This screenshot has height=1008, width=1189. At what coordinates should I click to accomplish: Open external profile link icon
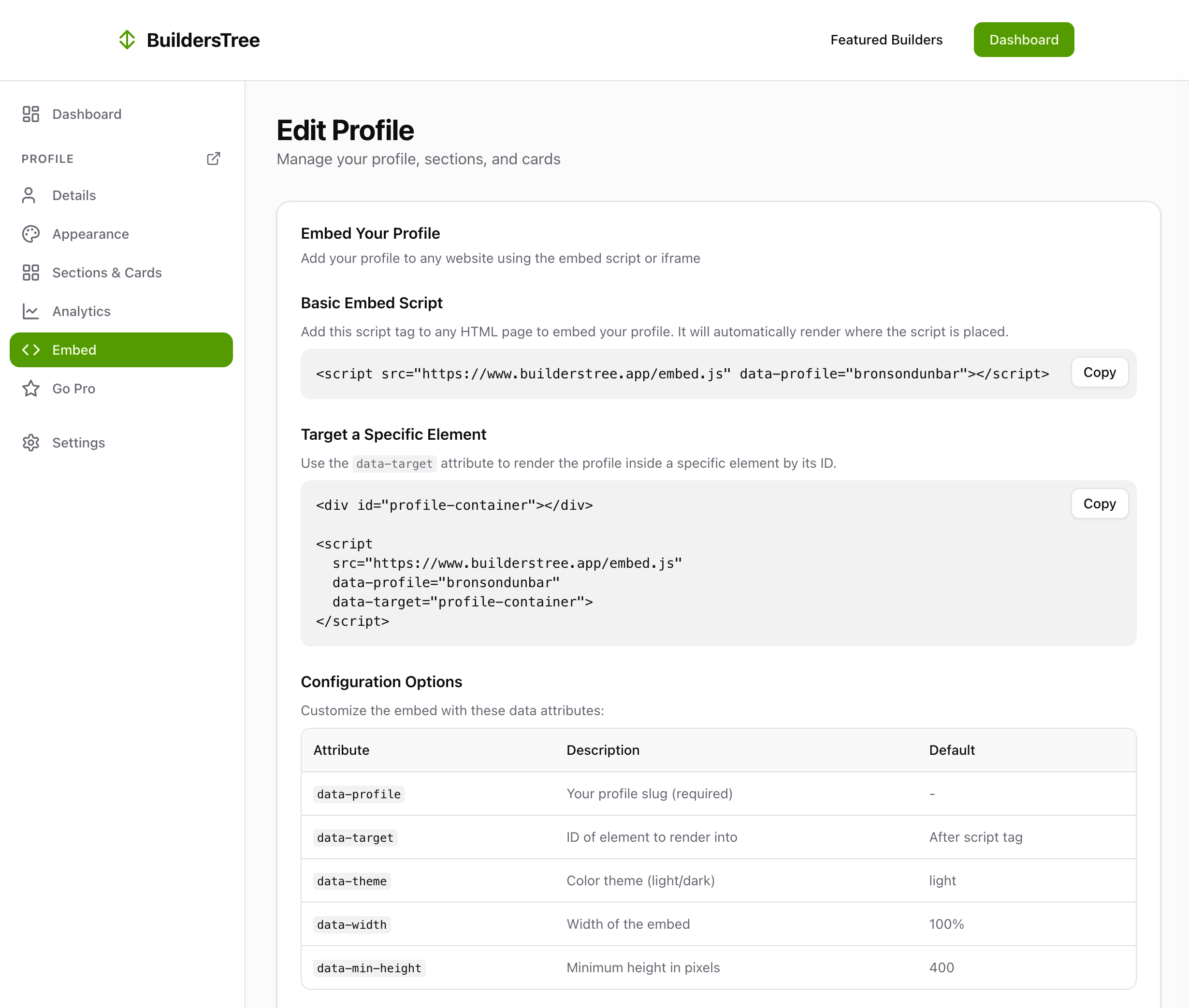213,158
